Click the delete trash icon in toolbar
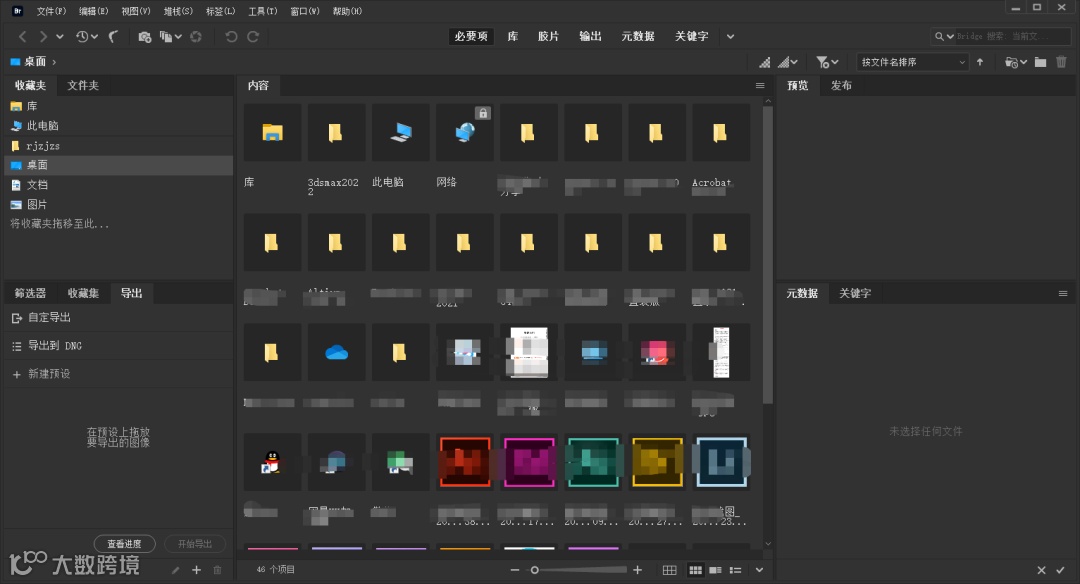Screen dimensions: 1080x584 [x=1061, y=62]
